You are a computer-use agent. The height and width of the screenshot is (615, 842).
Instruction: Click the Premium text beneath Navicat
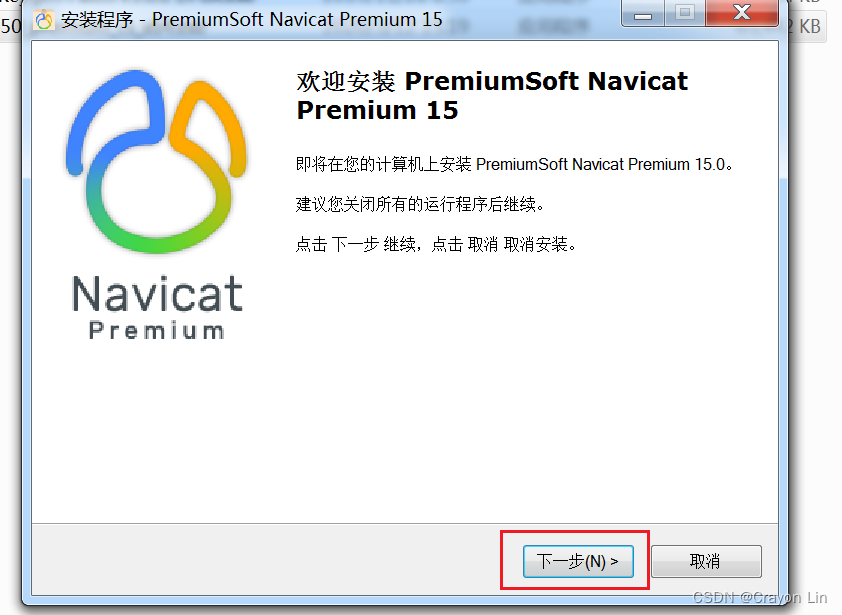tap(156, 330)
